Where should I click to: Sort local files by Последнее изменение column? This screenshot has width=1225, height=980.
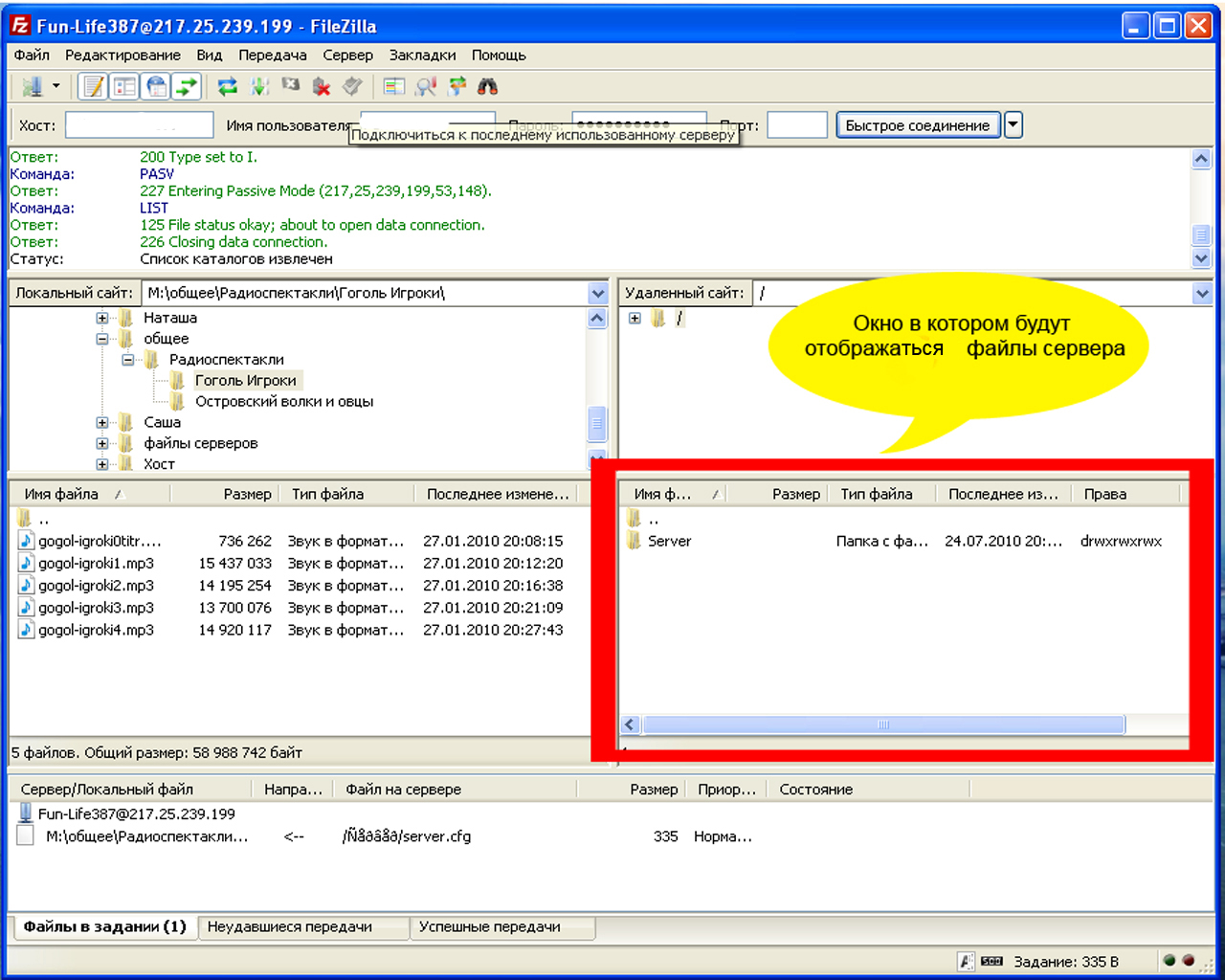point(498,495)
